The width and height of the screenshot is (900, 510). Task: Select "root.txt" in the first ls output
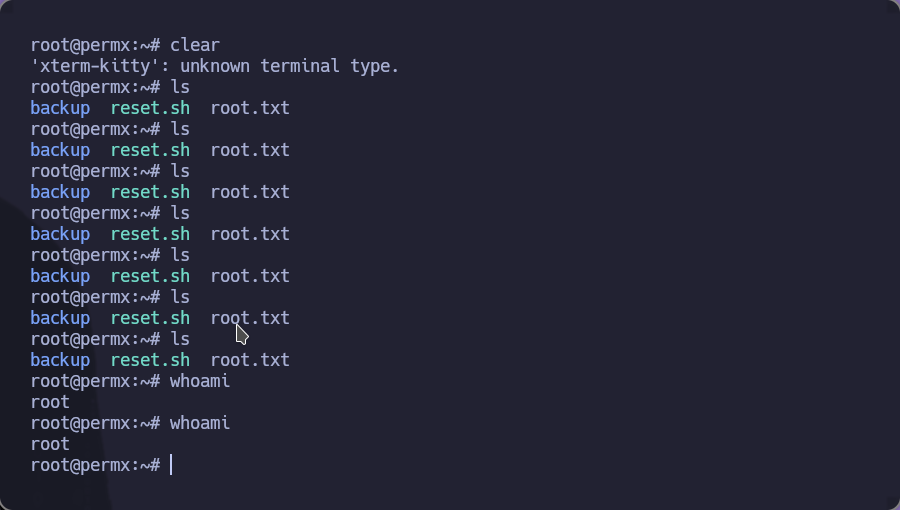point(250,108)
